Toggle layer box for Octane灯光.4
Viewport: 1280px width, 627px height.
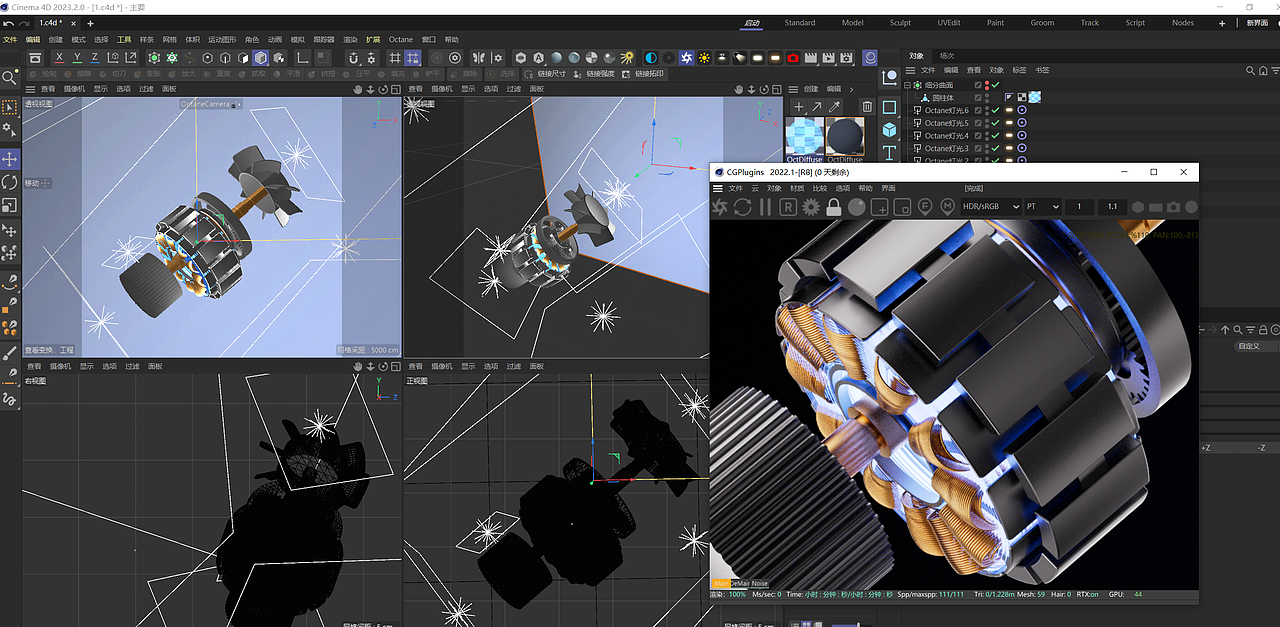click(978, 135)
